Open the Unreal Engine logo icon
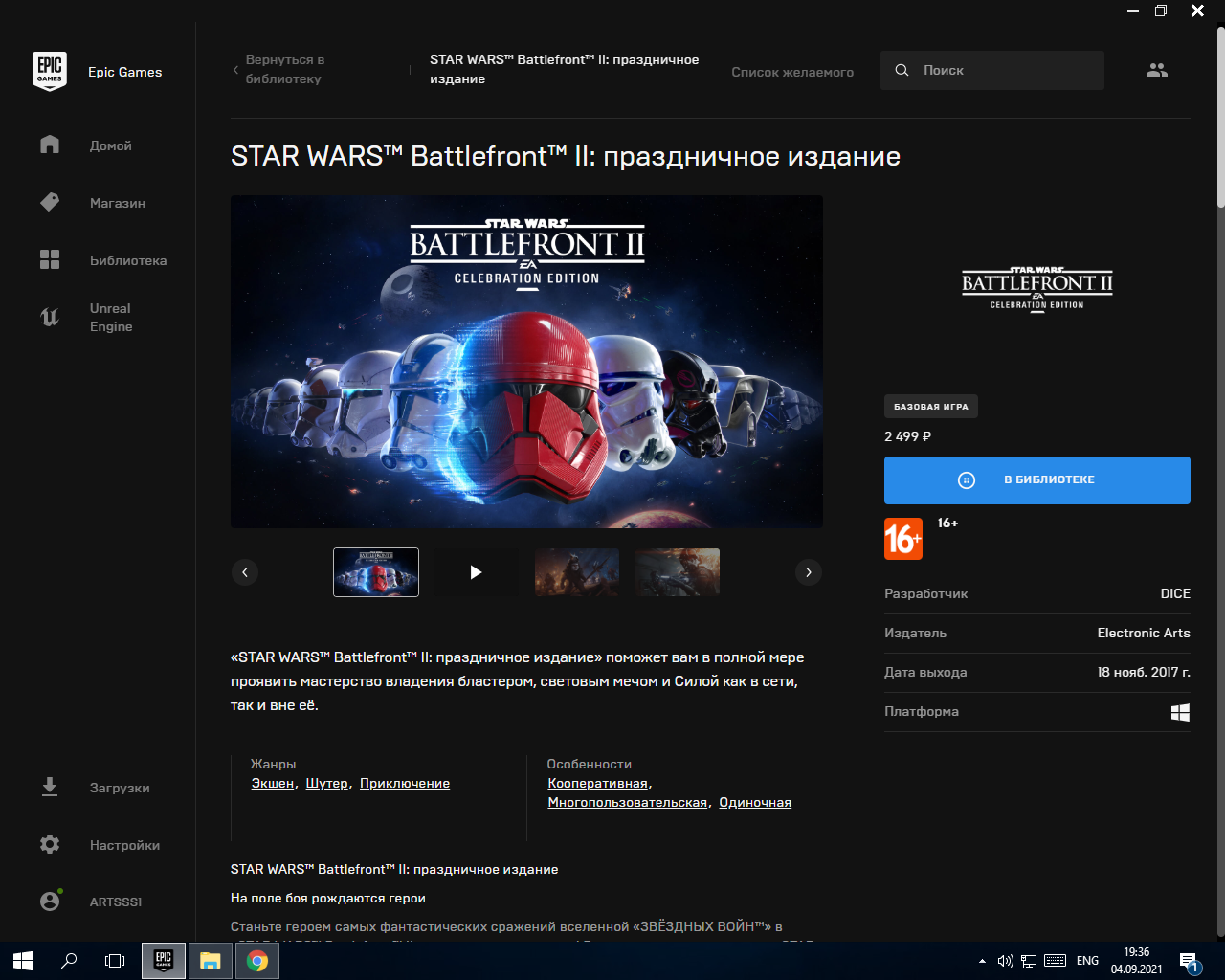Image resolution: width=1225 pixels, height=980 pixels. click(50, 317)
